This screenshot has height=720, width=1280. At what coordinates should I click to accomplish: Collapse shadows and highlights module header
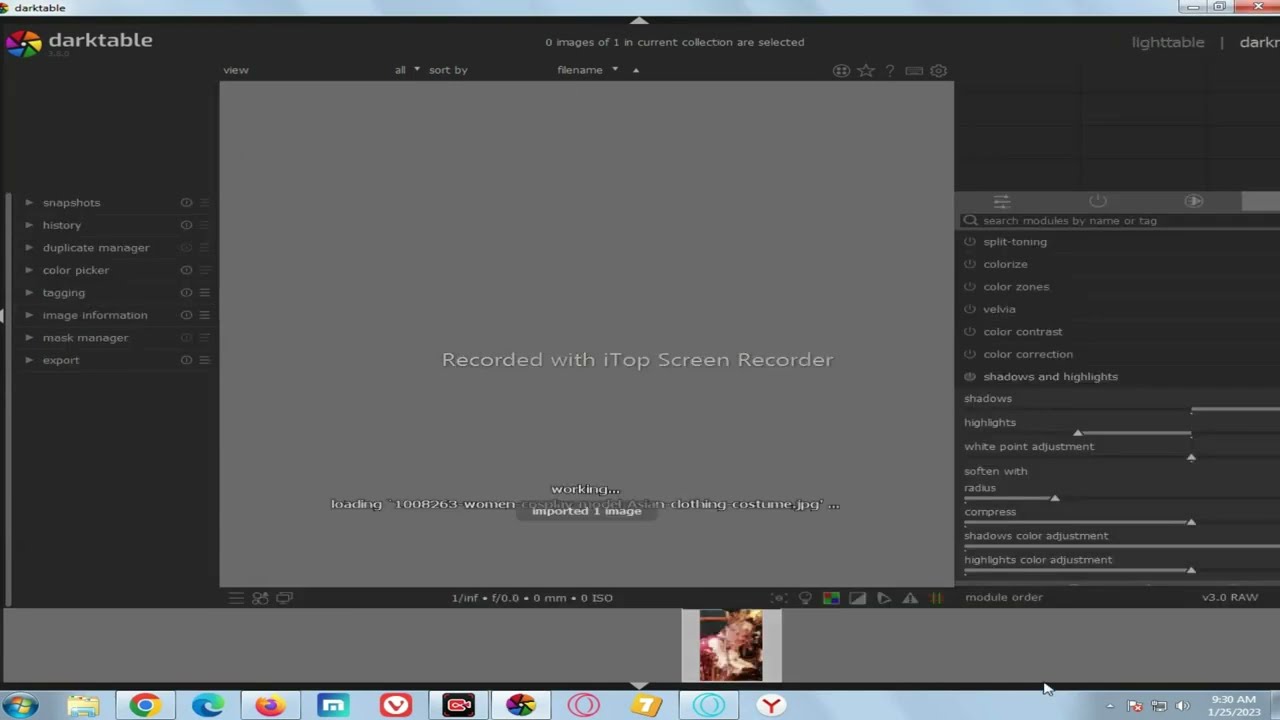tap(1050, 377)
